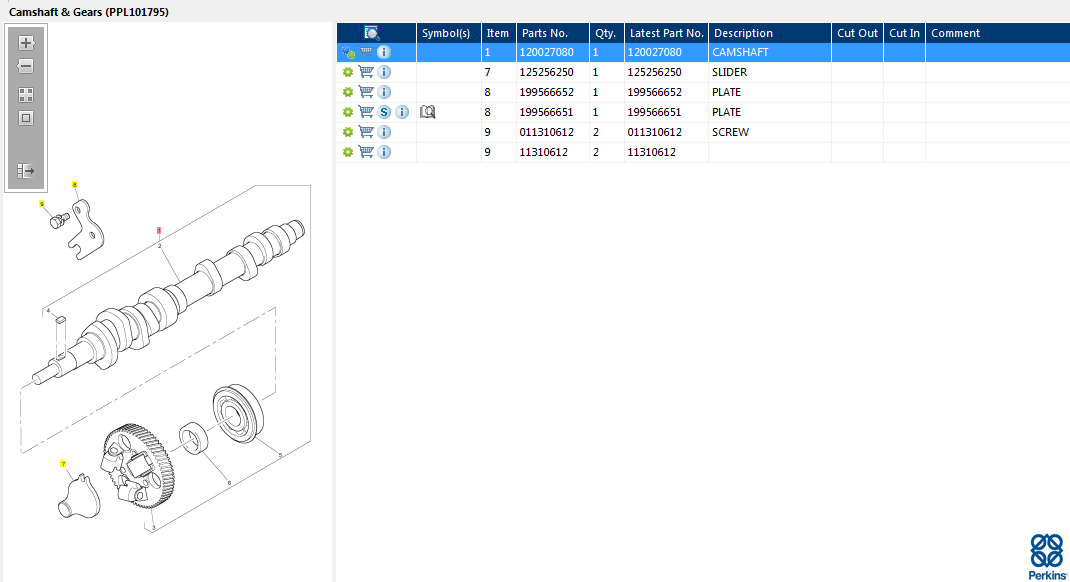
Task: Click the book symbol in Symbol(s) column
Action: point(428,112)
